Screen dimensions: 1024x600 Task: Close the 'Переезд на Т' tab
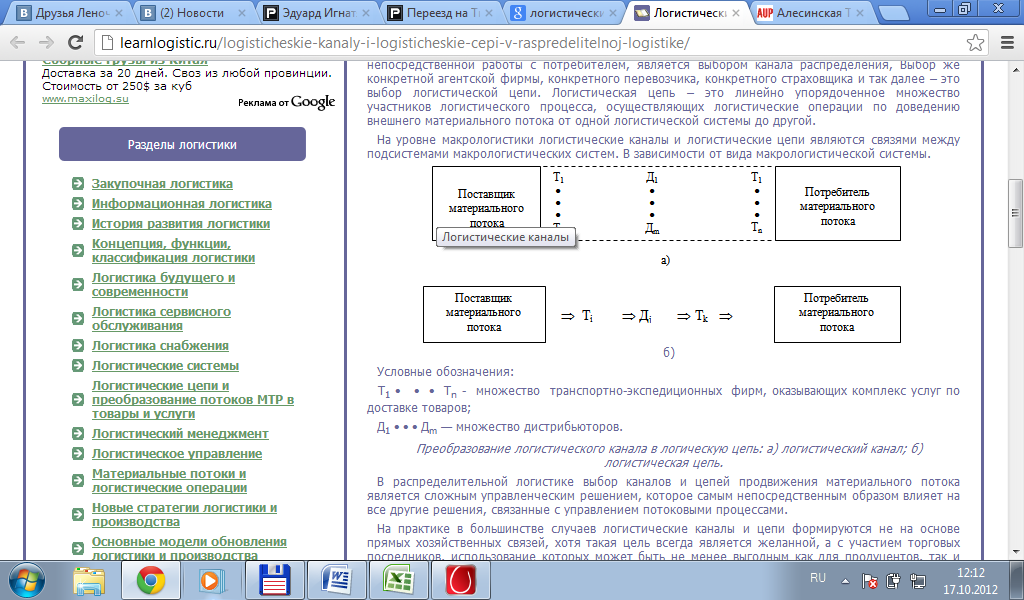[489, 12]
